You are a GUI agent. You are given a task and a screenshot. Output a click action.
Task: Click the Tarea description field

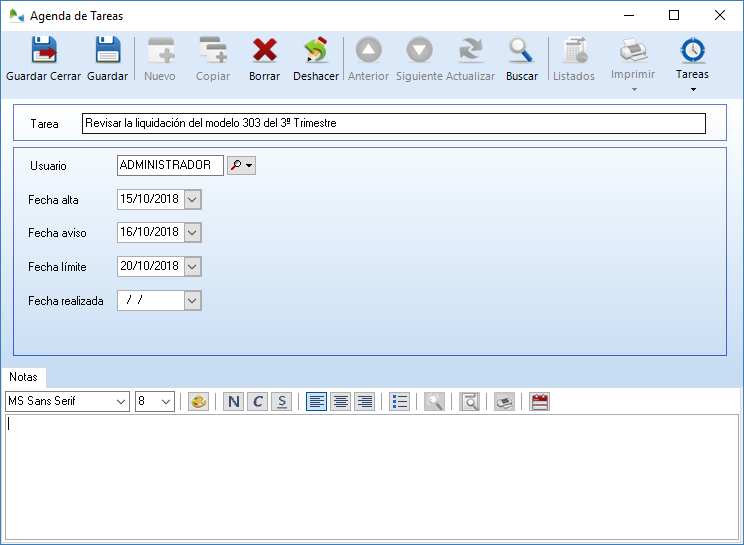point(394,123)
